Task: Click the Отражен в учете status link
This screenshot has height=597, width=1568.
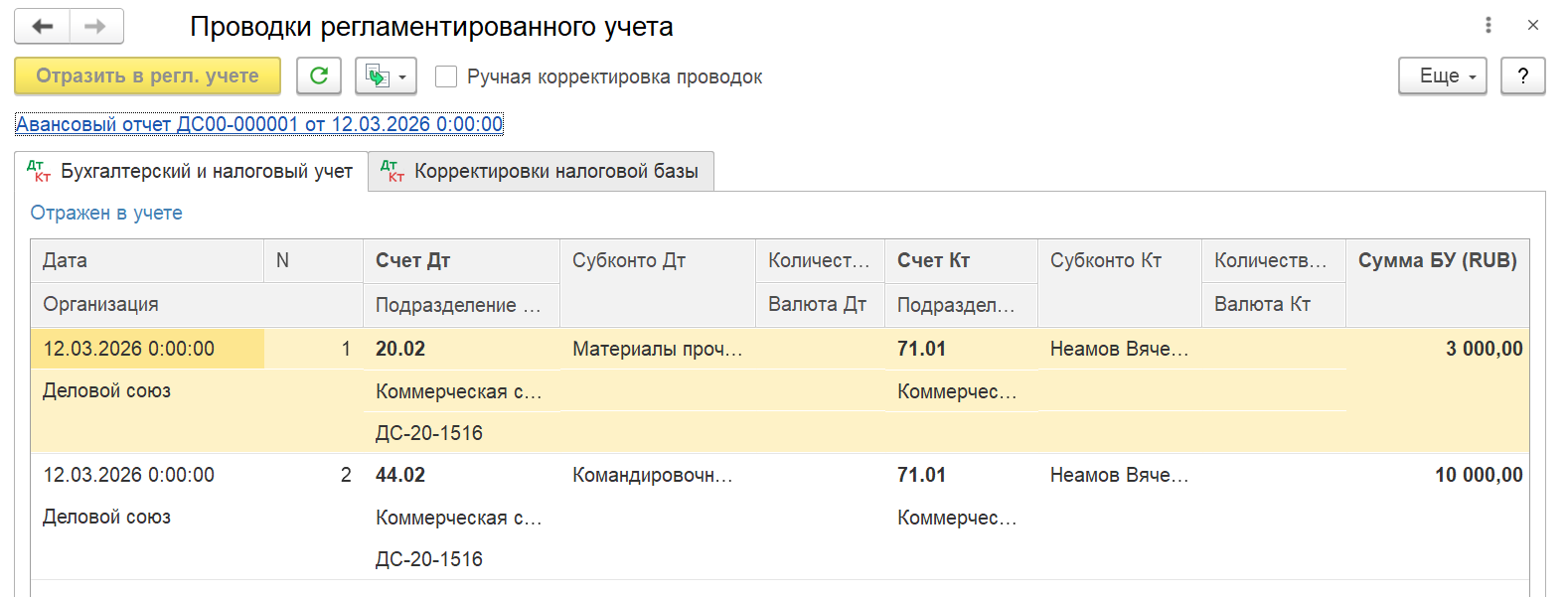Action: (106, 213)
